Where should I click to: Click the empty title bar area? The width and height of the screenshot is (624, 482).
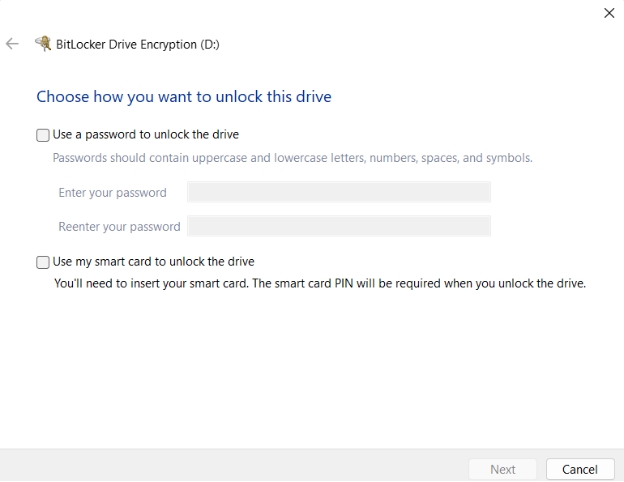[300, 14]
